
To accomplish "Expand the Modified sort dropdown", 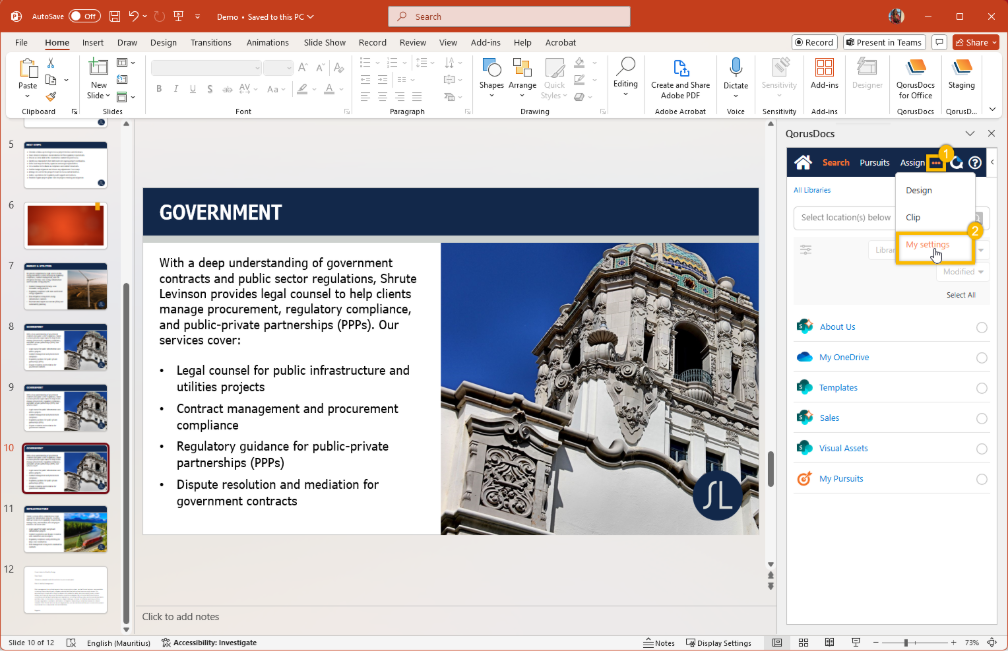I will tap(963, 272).
